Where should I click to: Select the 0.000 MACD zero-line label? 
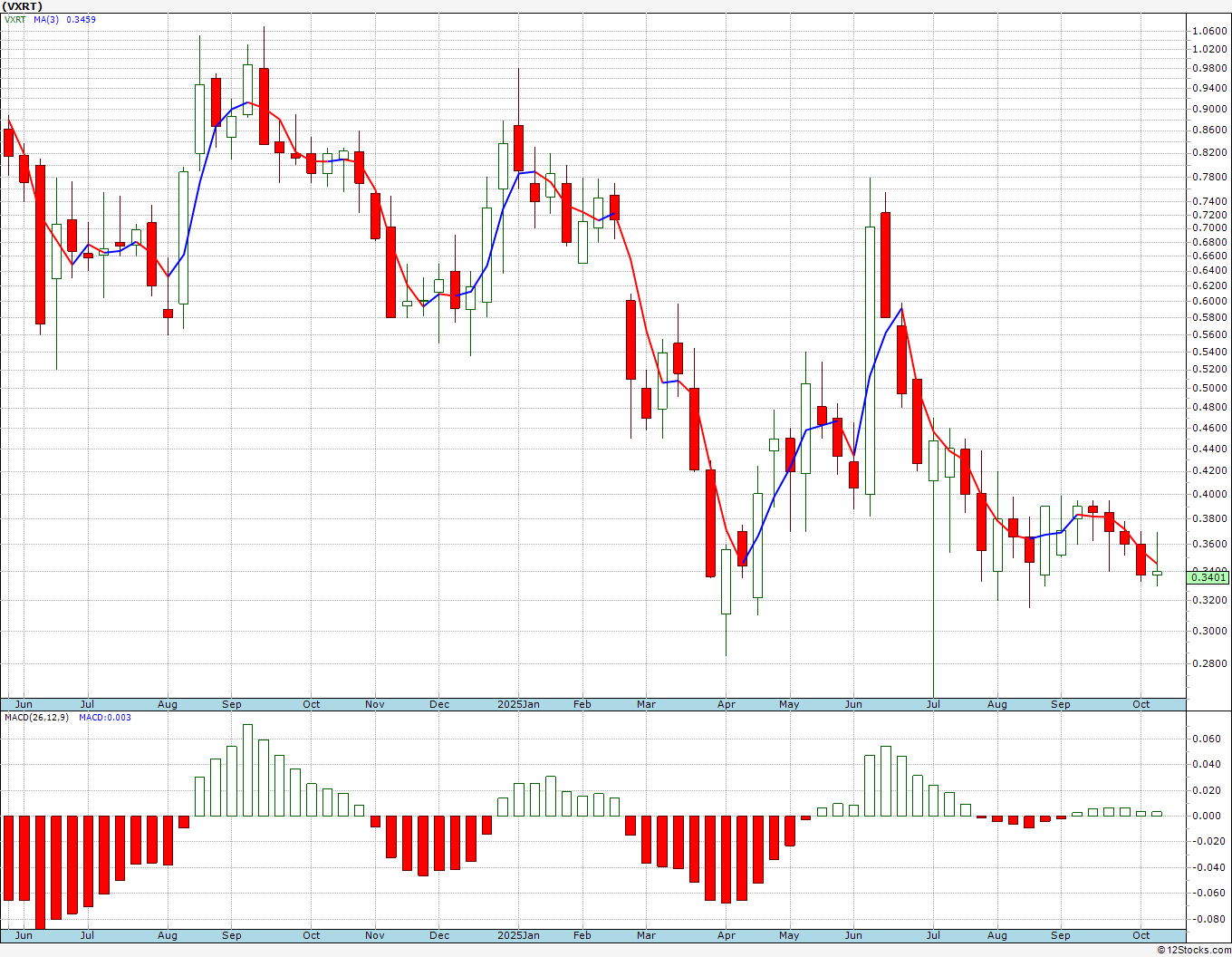point(1207,817)
